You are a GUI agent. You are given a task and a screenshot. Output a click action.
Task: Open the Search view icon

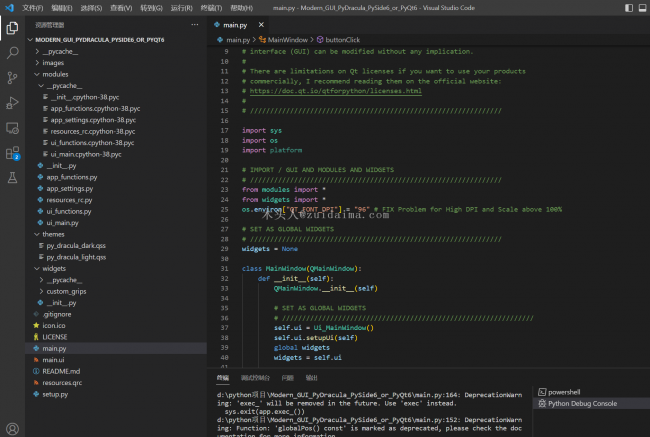point(12,52)
